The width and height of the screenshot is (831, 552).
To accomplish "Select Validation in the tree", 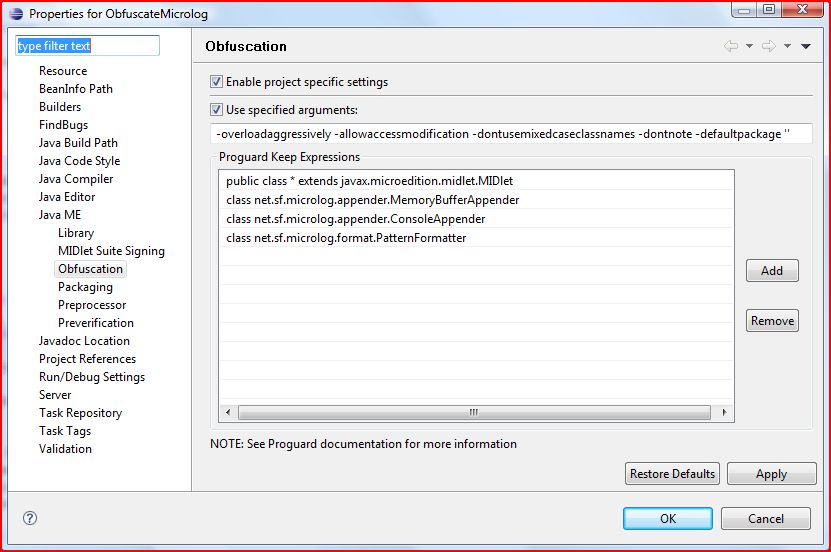I will pyautogui.click(x=65, y=449).
